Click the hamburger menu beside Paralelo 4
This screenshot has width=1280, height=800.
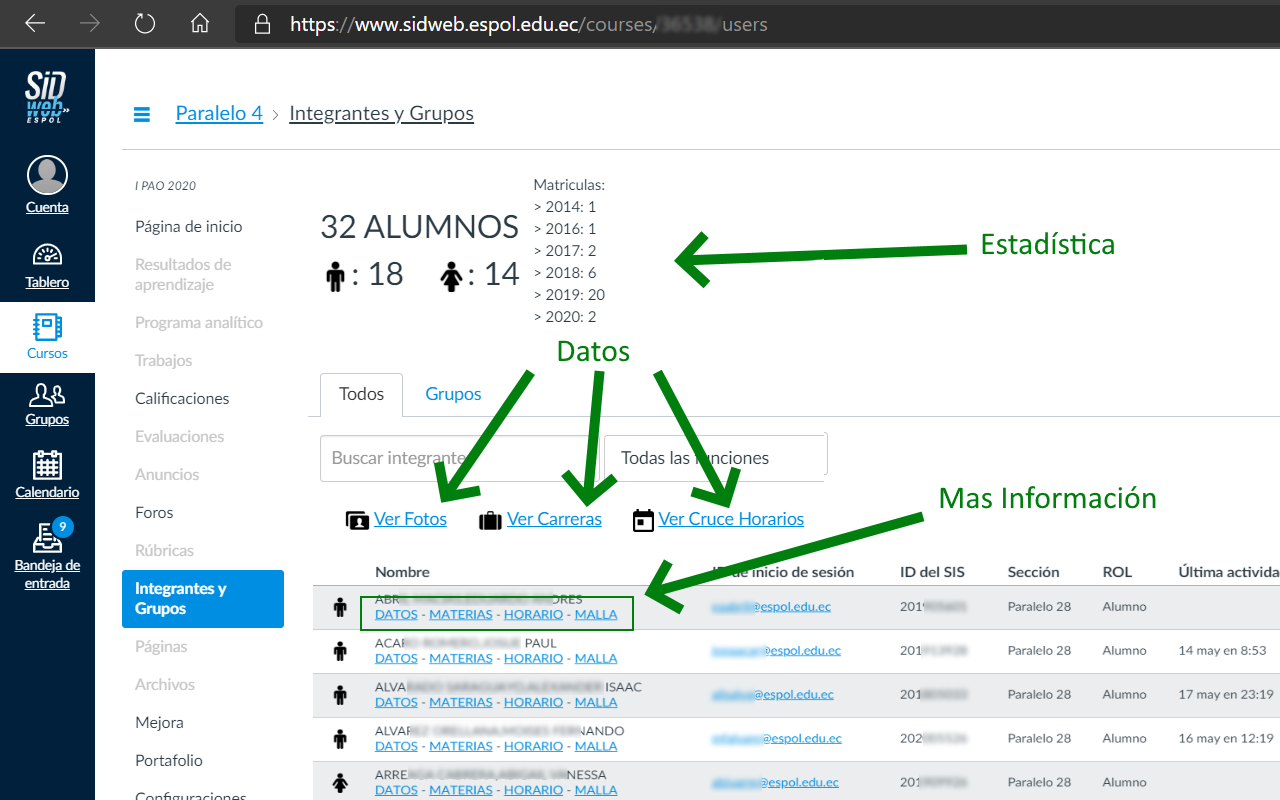(x=141, y=114)
